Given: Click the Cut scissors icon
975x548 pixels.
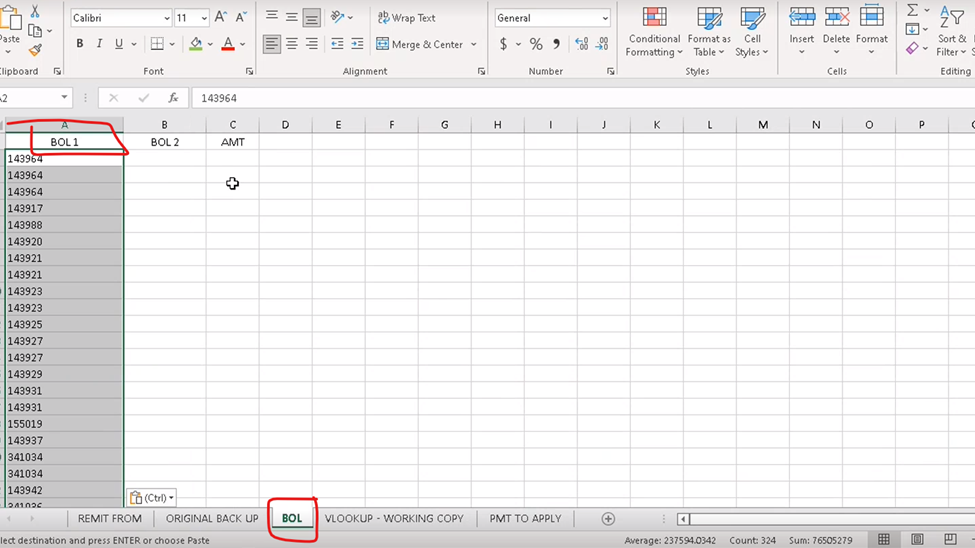Looking at the screenshot, I should point(35,11).
